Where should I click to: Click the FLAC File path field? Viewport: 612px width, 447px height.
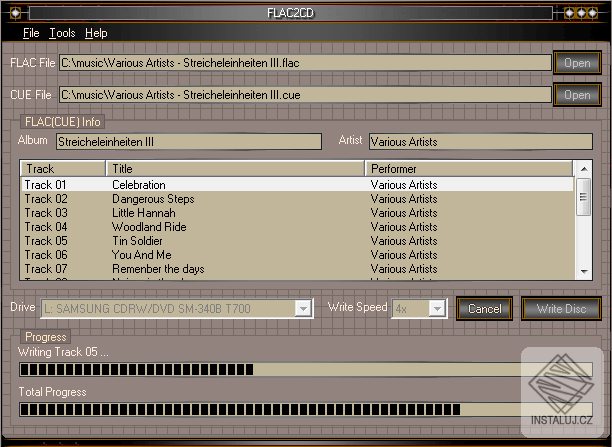[x=305, y=63]
